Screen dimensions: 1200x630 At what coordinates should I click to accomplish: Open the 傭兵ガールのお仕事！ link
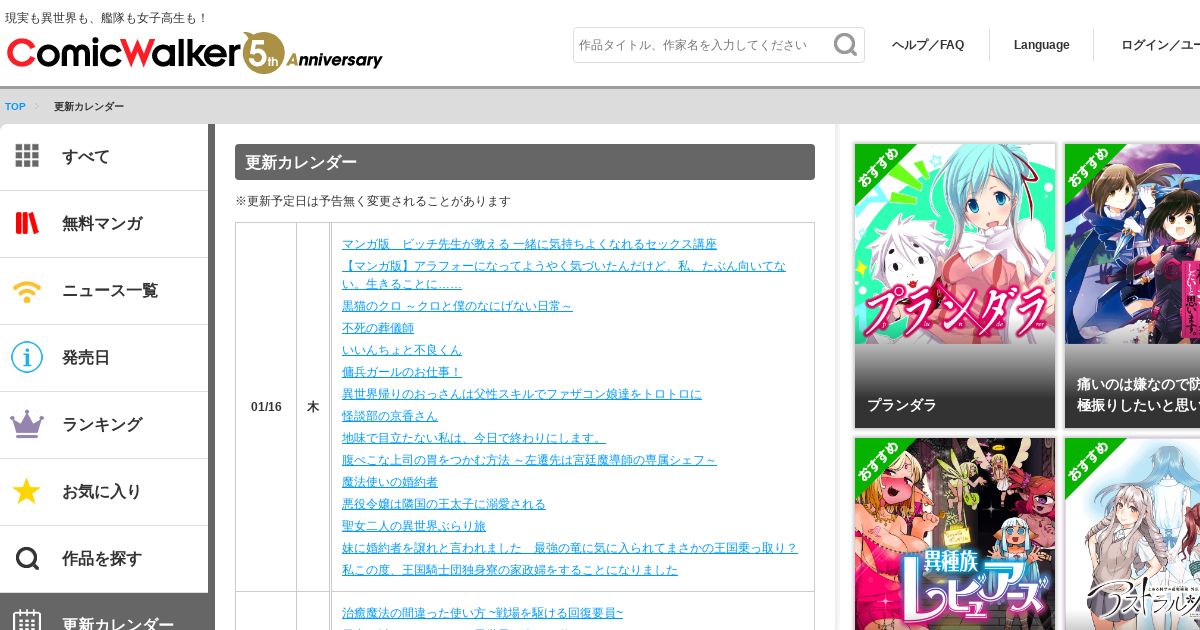[x=402, y=372]
